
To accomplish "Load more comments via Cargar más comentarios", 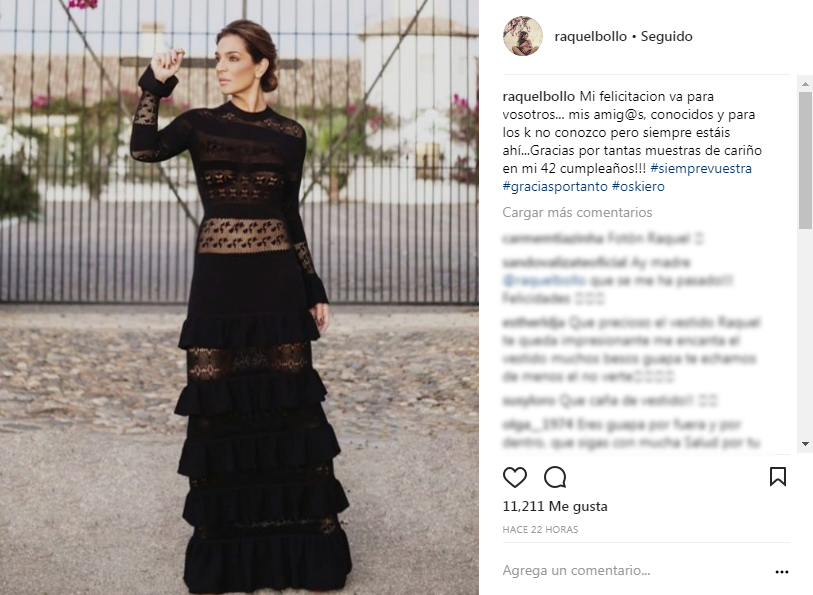I will click(577, 212).
